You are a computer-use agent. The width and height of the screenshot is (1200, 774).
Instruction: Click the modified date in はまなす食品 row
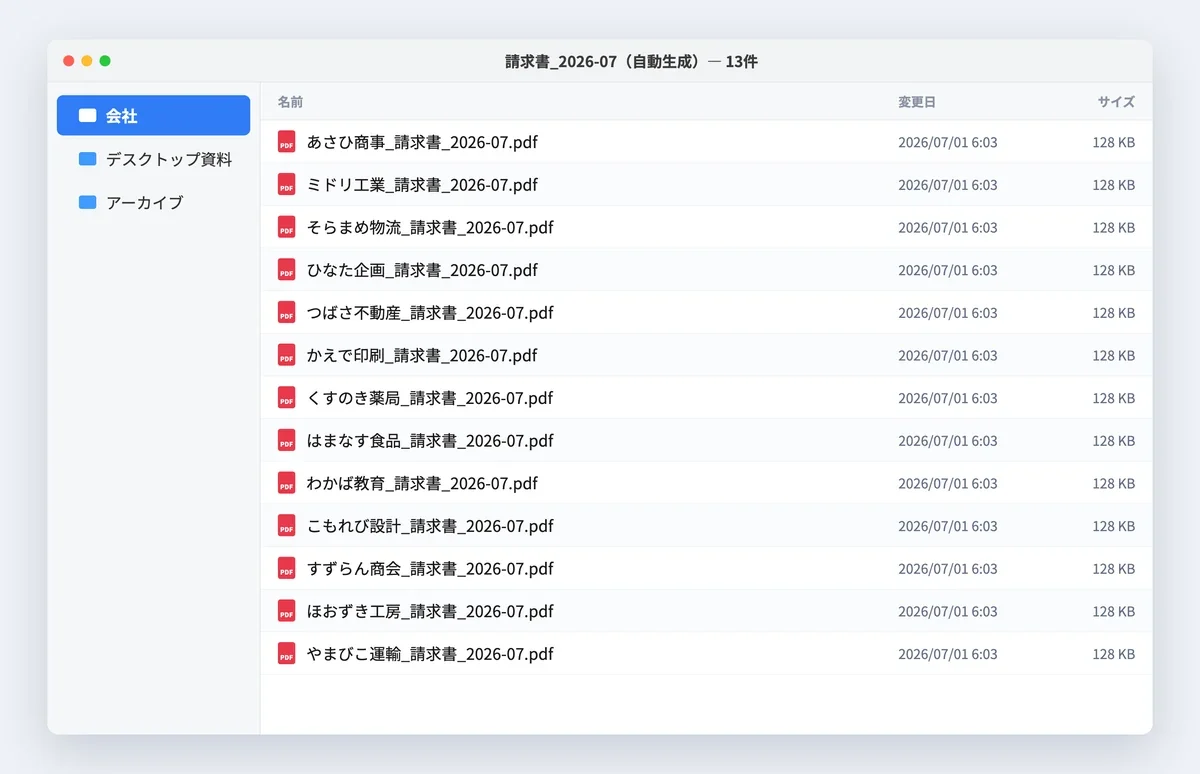click(x=948, y=441)
